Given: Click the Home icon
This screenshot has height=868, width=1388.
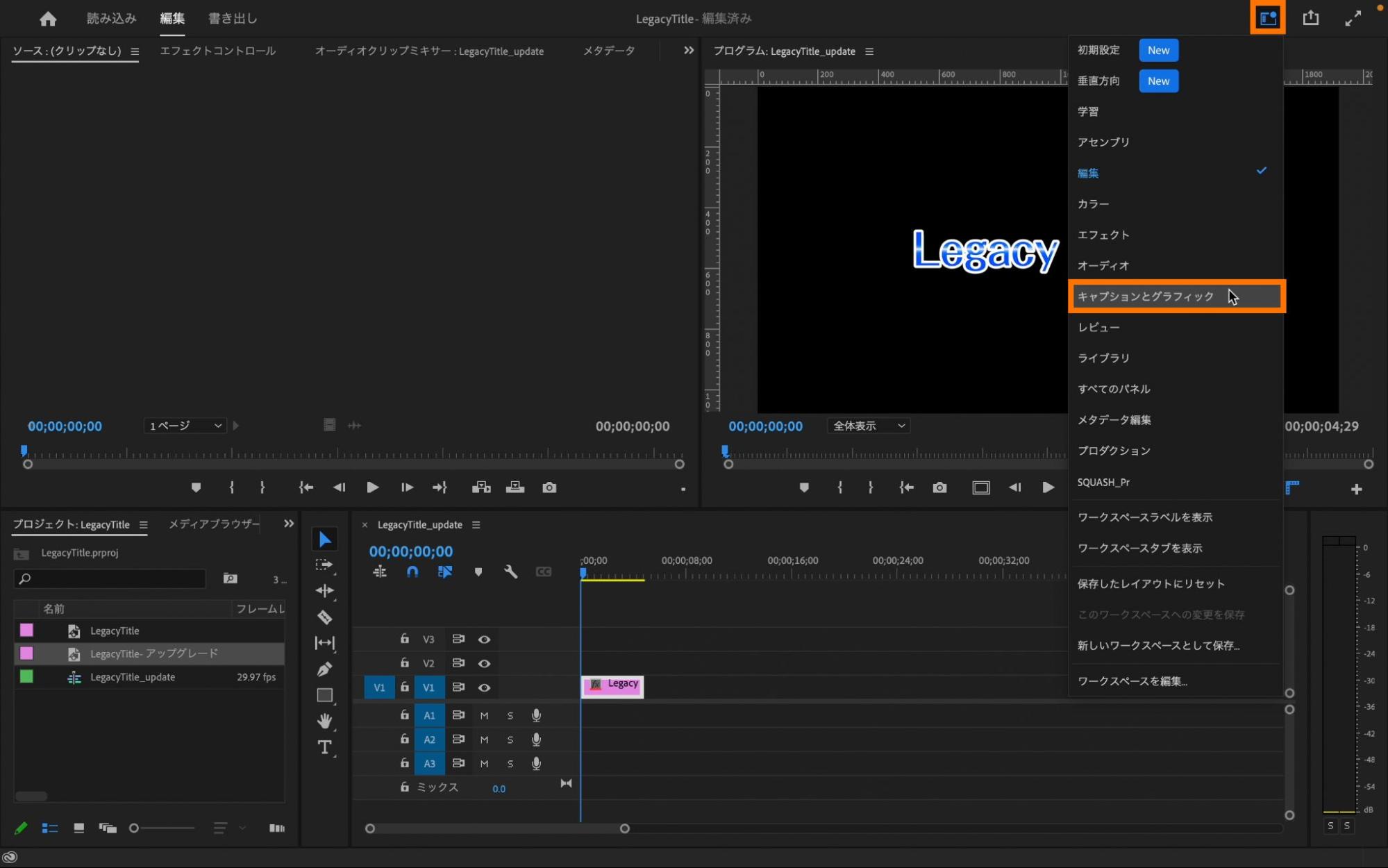Looking at the screenshot, I should point(48,19).
